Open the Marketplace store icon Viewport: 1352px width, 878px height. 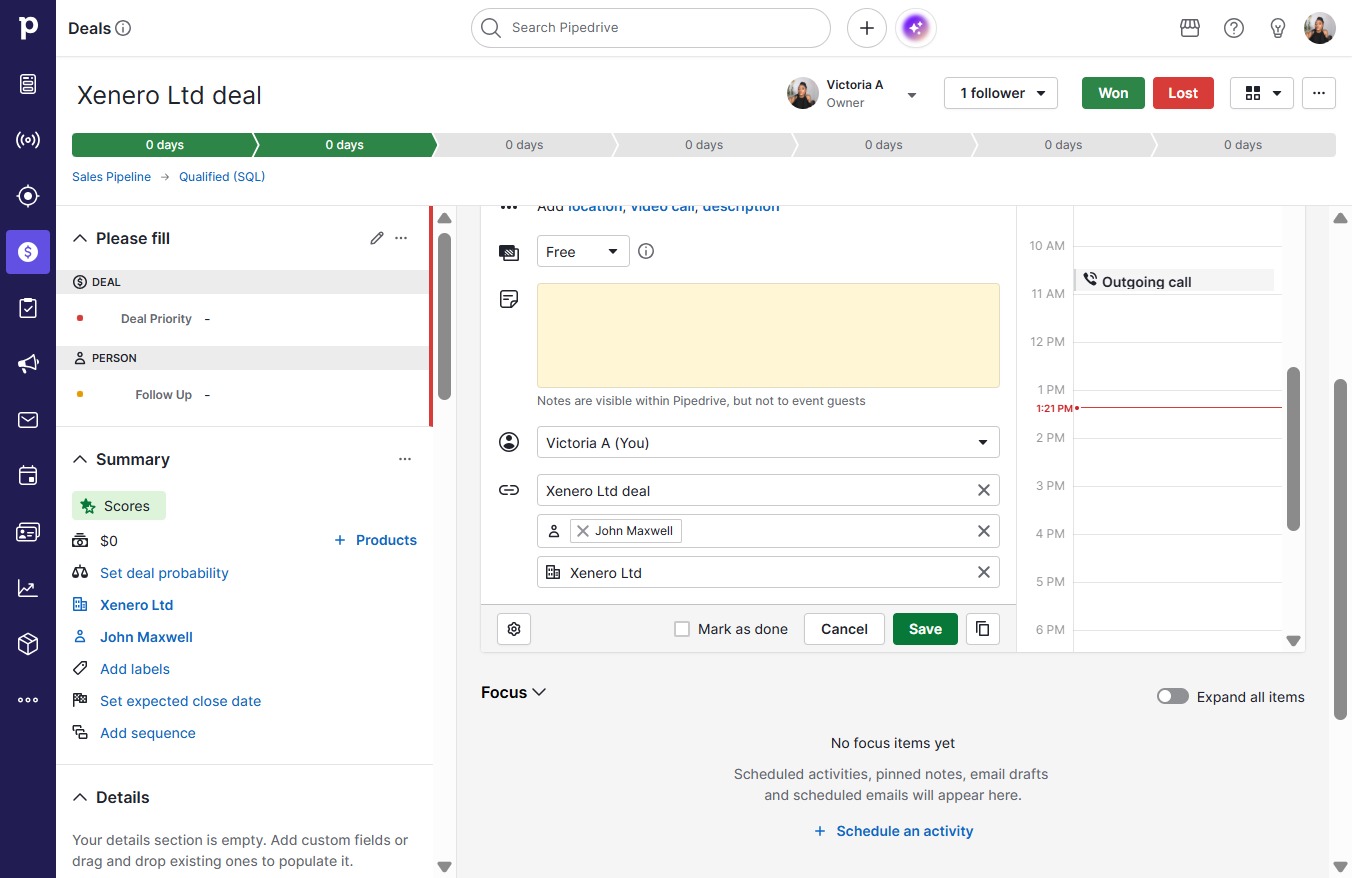(x=1190, y=28)
